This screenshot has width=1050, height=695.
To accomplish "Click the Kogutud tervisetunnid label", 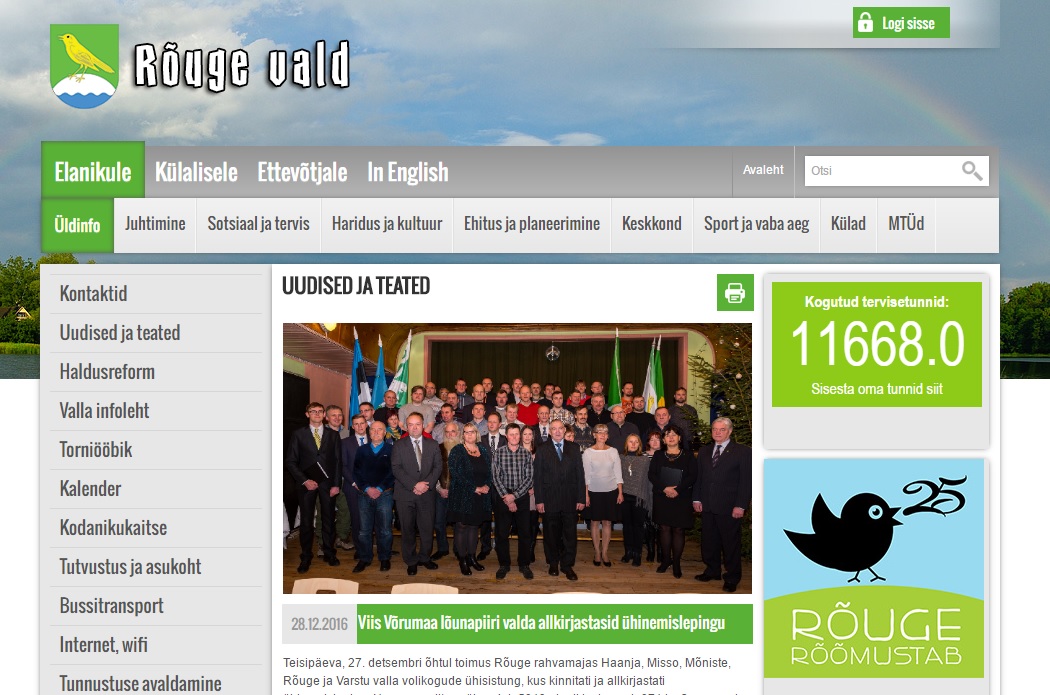I will pos(877,302).
